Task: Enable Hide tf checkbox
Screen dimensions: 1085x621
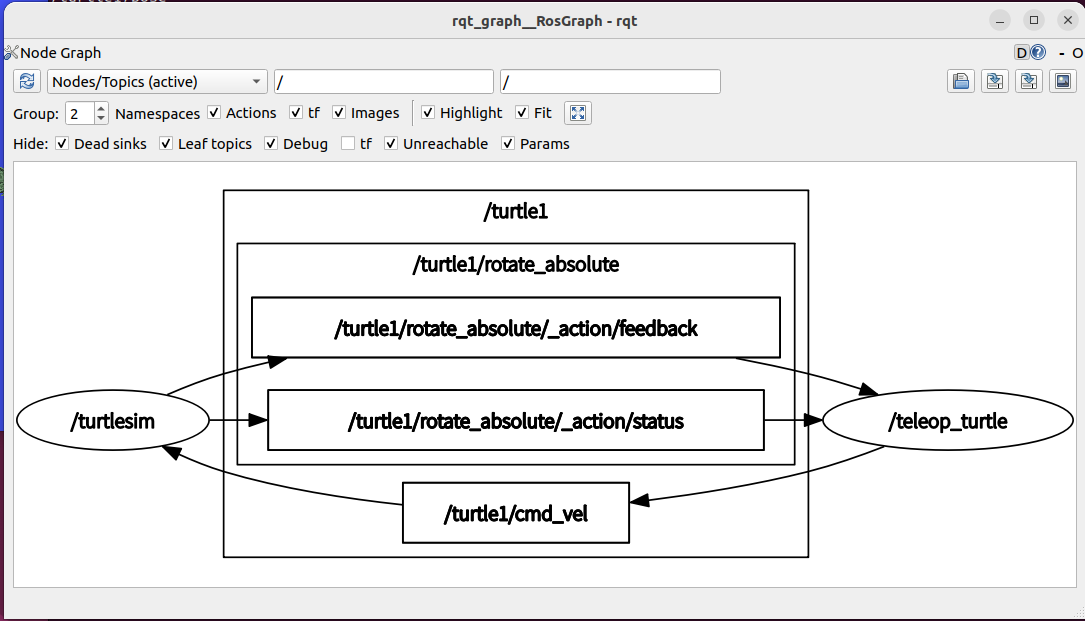Action: (x=348, y=143)
